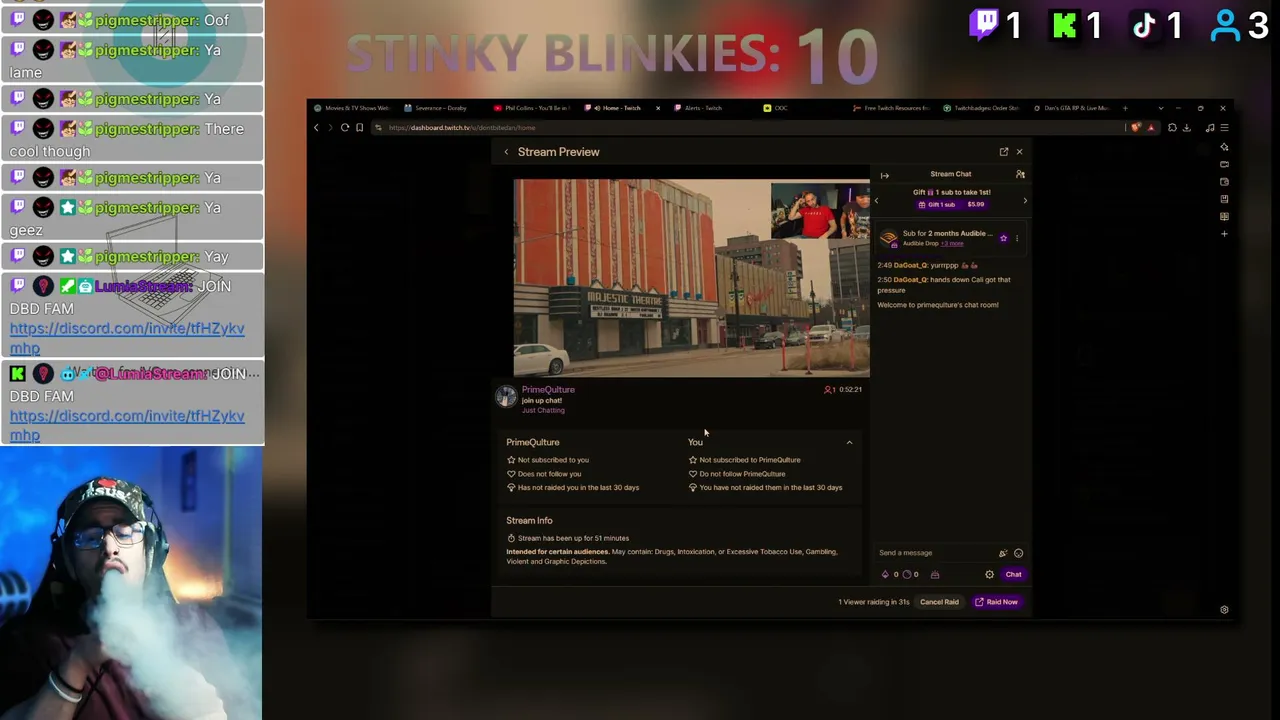Switch to the Phil Collins YouTube tab

tap(530, 108)
